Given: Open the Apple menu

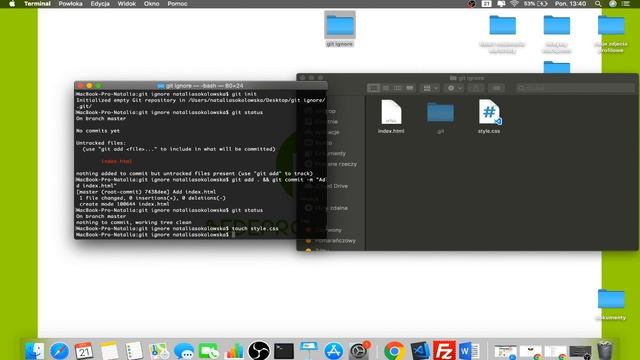Looking at the screenshot, I should click(x=12, y=4).
